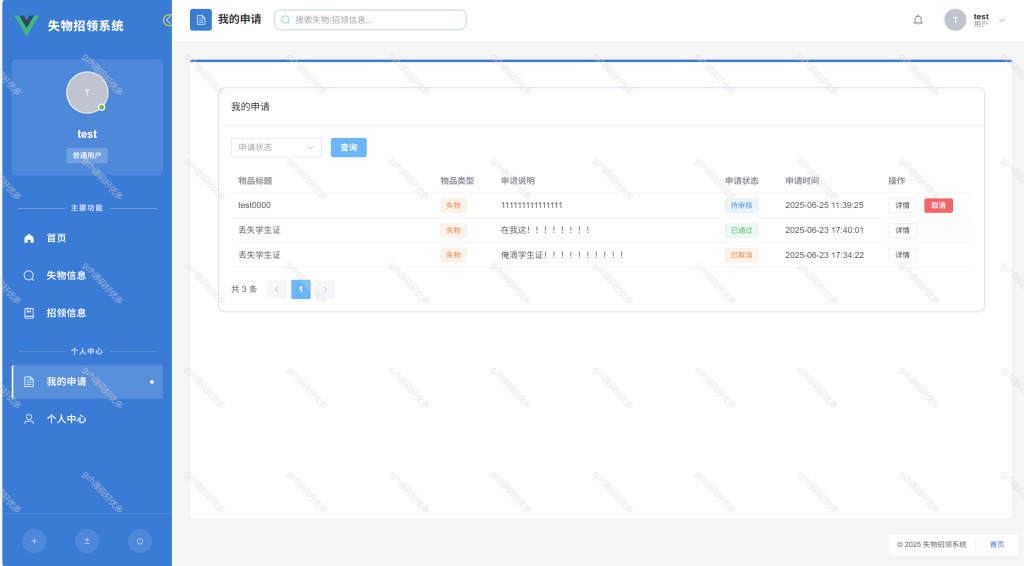Click the Vue logo in sidebar header
This screenshot has height=566, width=1024.
point(27,25)
